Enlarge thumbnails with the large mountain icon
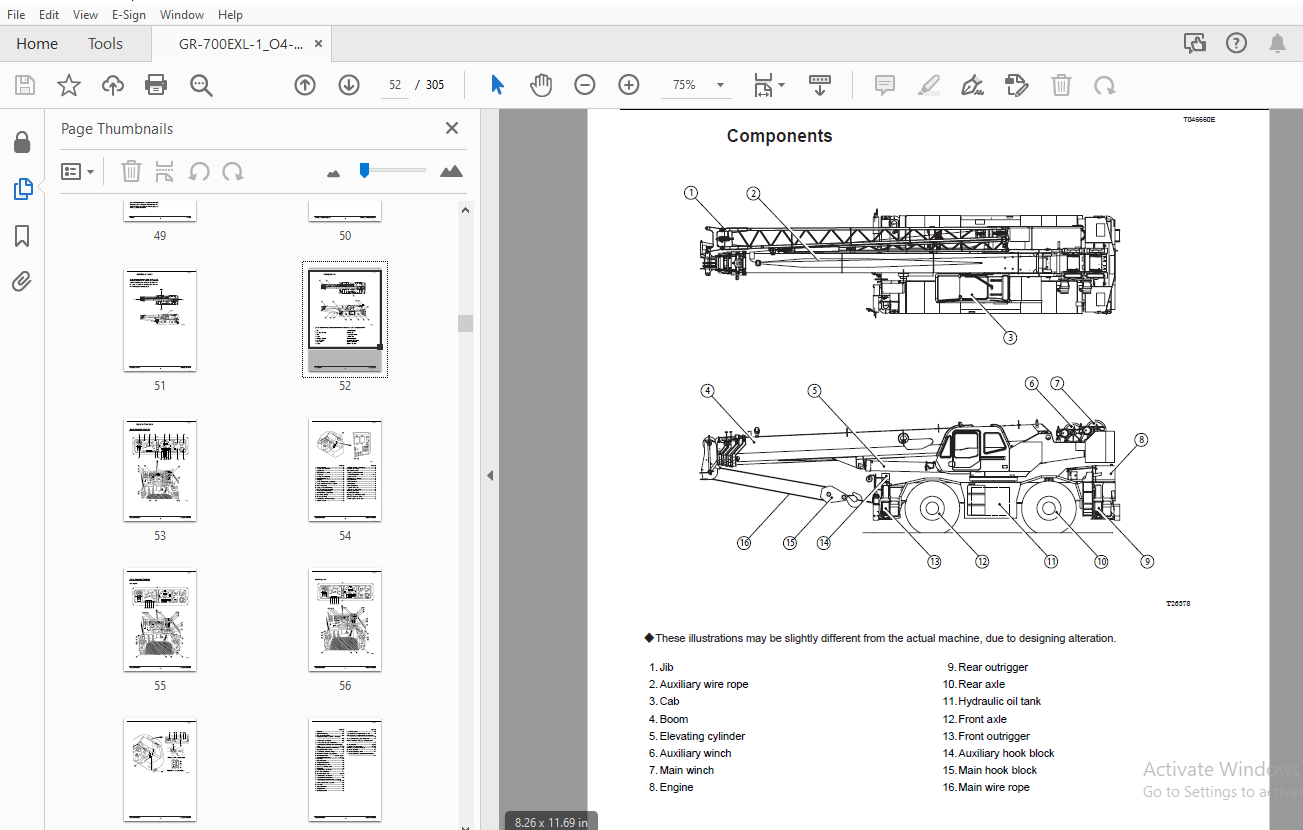 pos(451,171)
